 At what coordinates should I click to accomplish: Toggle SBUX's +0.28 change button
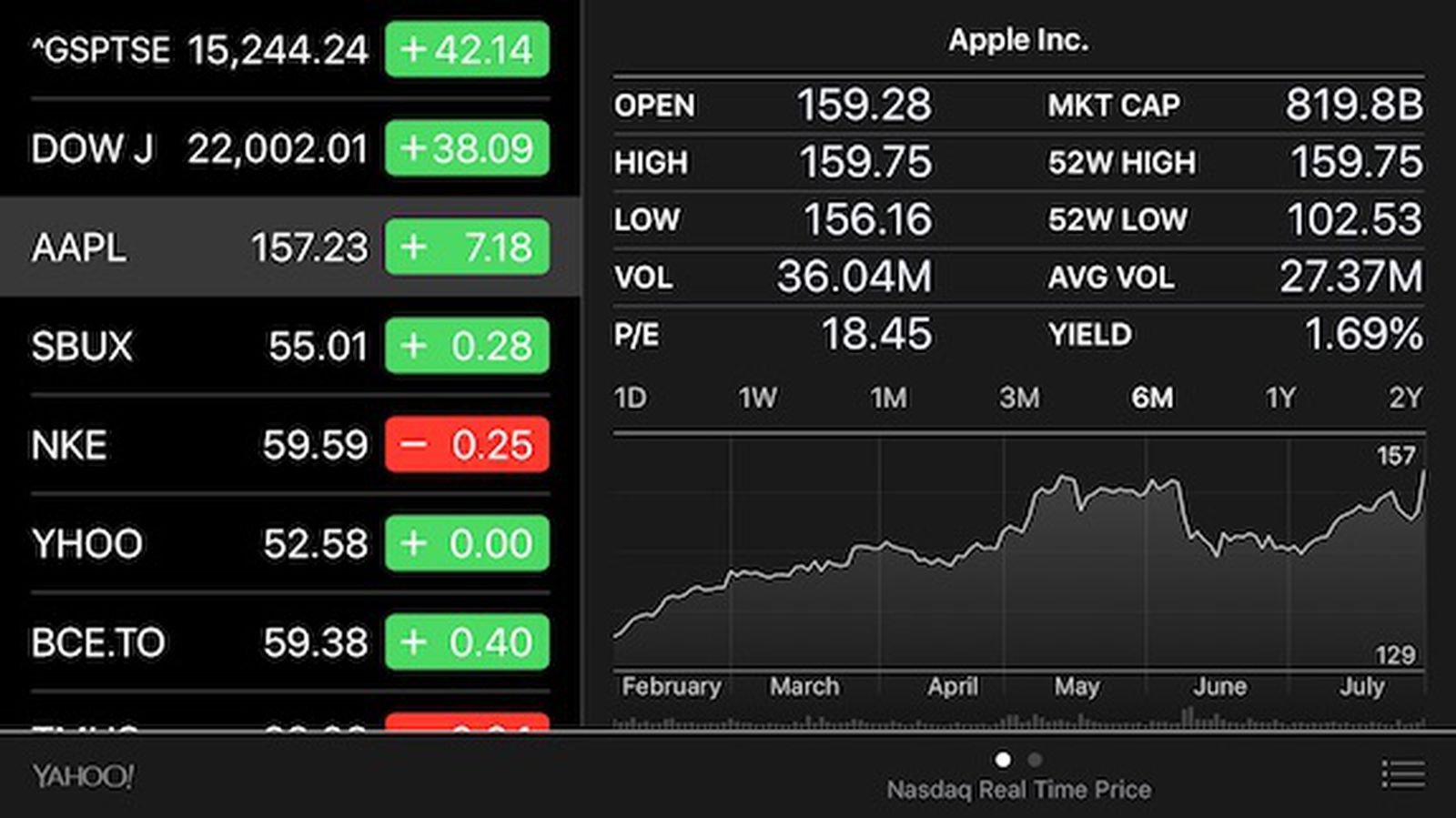tap(466, 346)
